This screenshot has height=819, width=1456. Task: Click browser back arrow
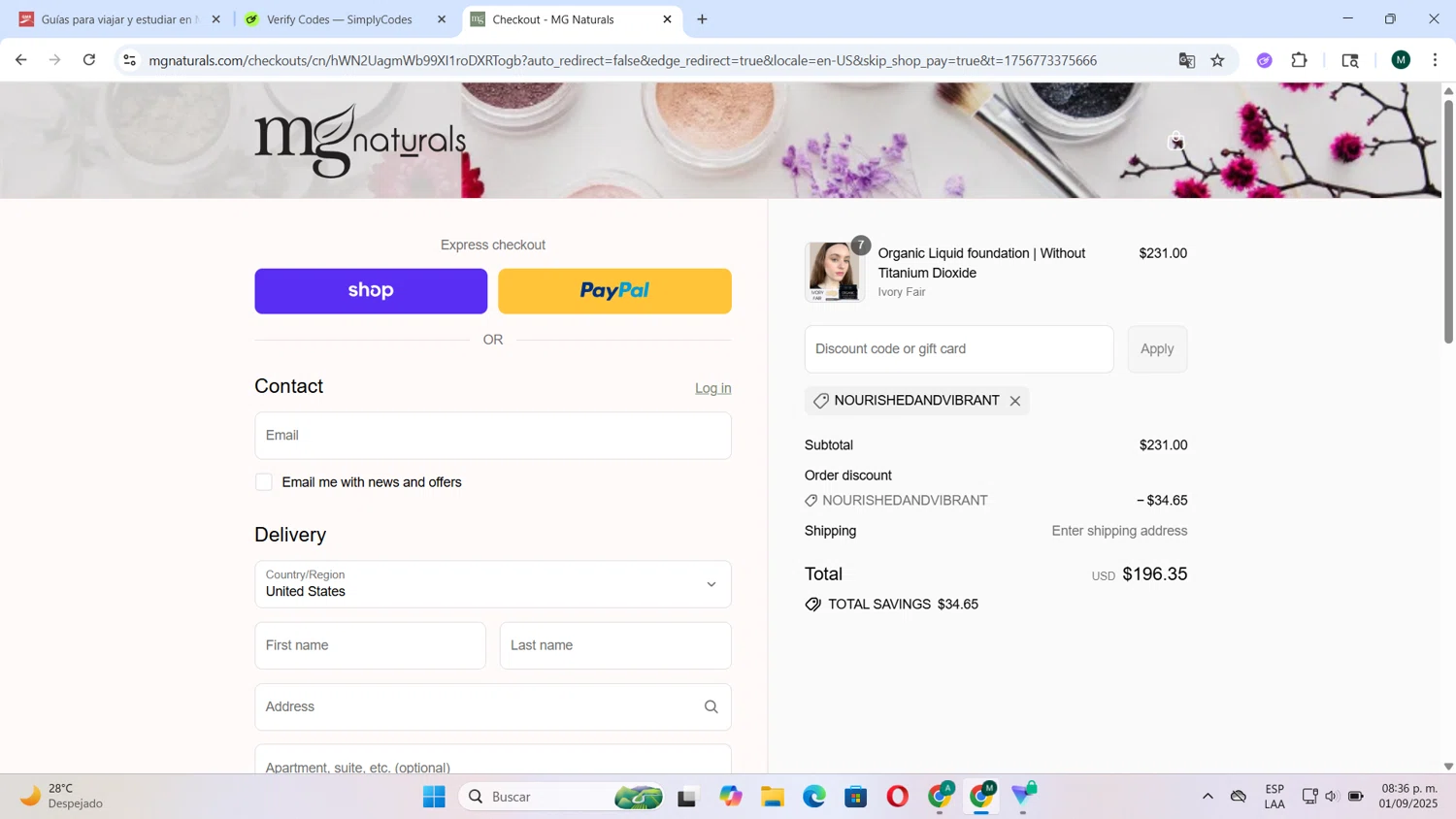pos(21,60)
